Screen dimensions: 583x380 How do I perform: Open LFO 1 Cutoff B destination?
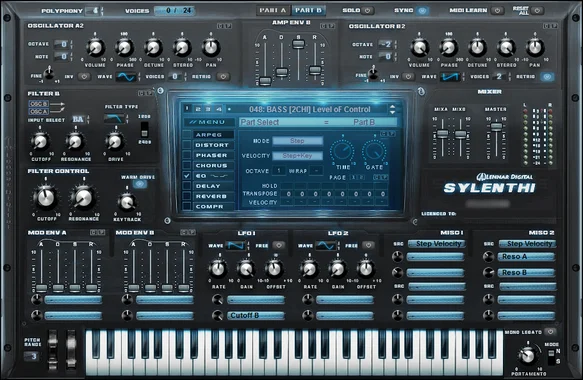[256, 315]
